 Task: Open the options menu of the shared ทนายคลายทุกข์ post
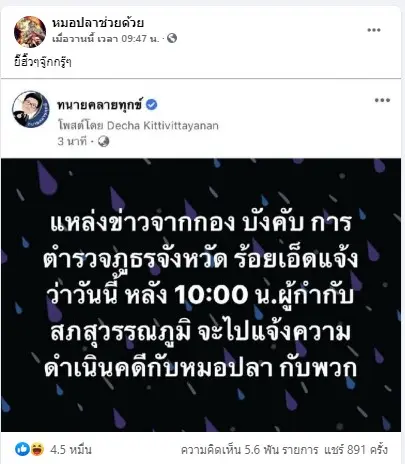[x=382, y=100]
